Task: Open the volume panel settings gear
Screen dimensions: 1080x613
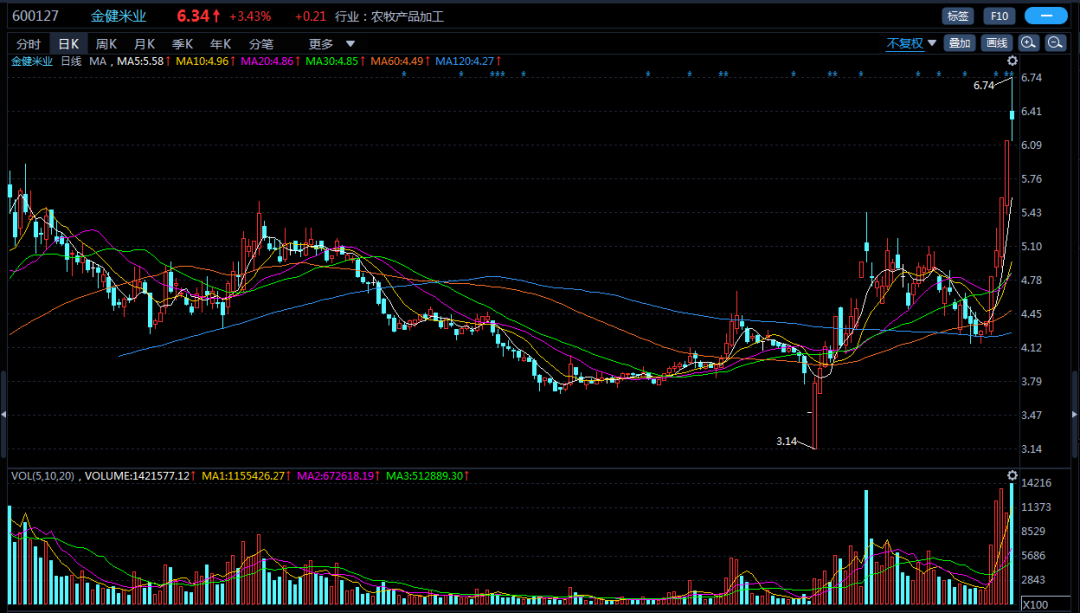Action: [1012, 476]
